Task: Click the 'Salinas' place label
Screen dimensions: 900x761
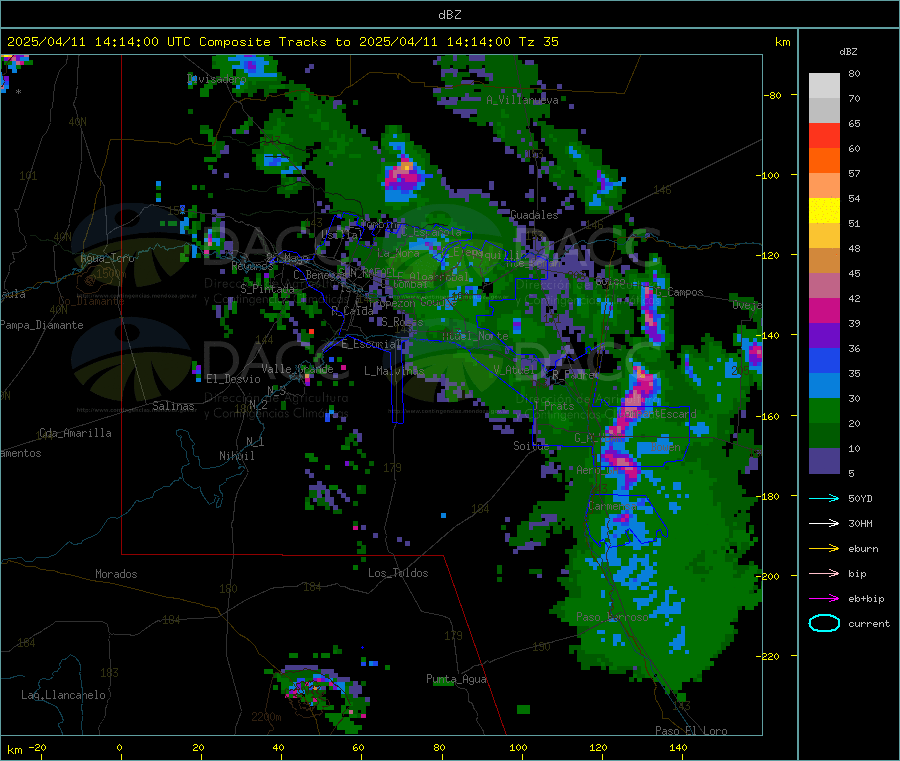Action: 173,406
